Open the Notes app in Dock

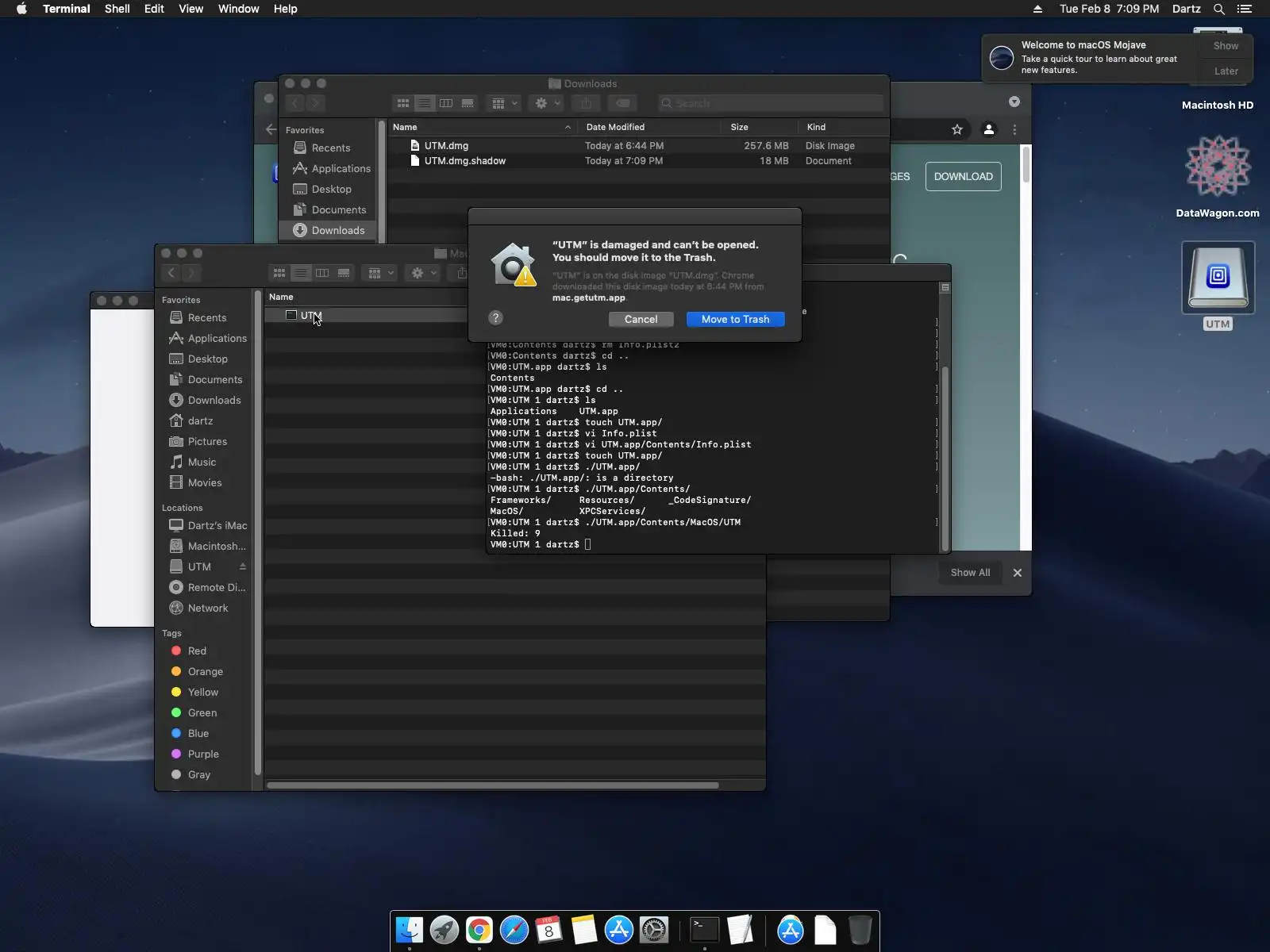(584, 930)
